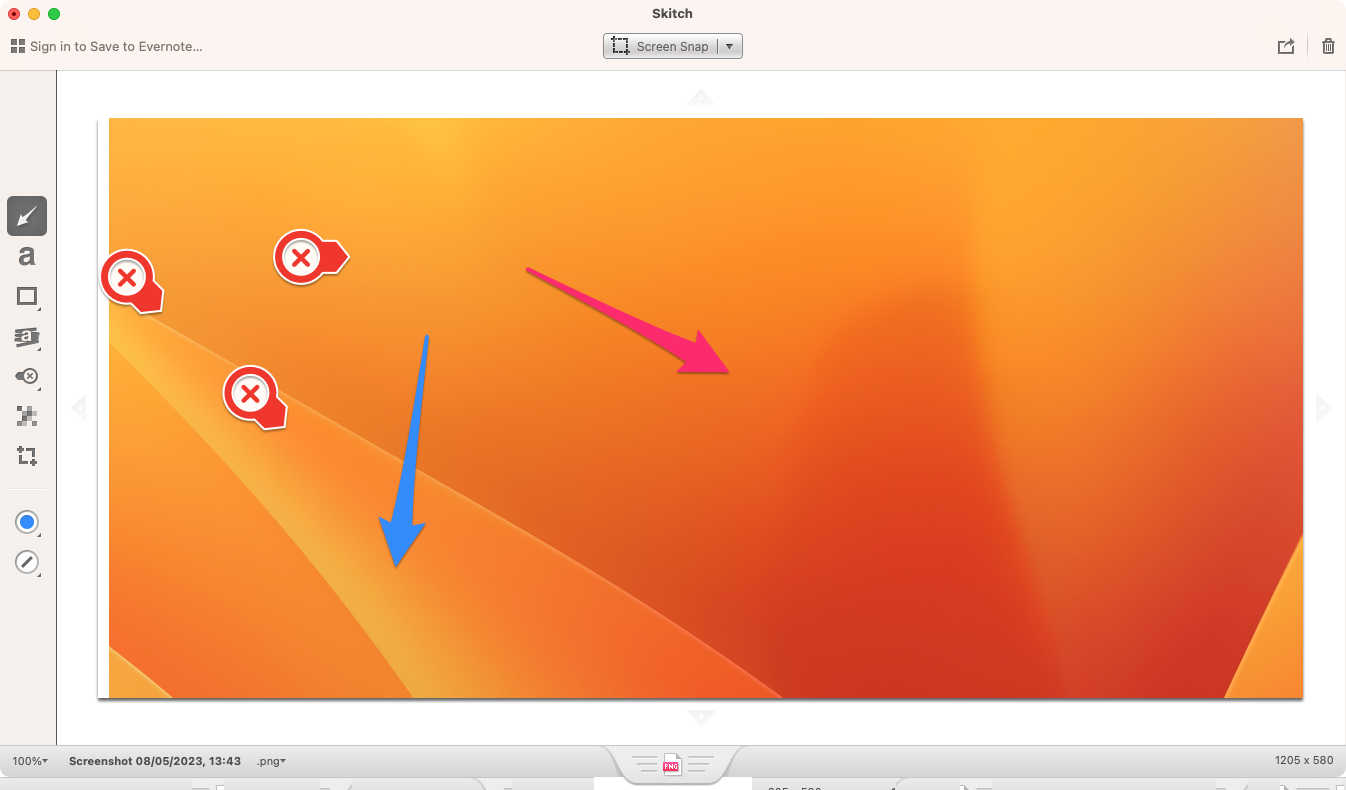Click the left canvas resize handle

pos(78,407)
